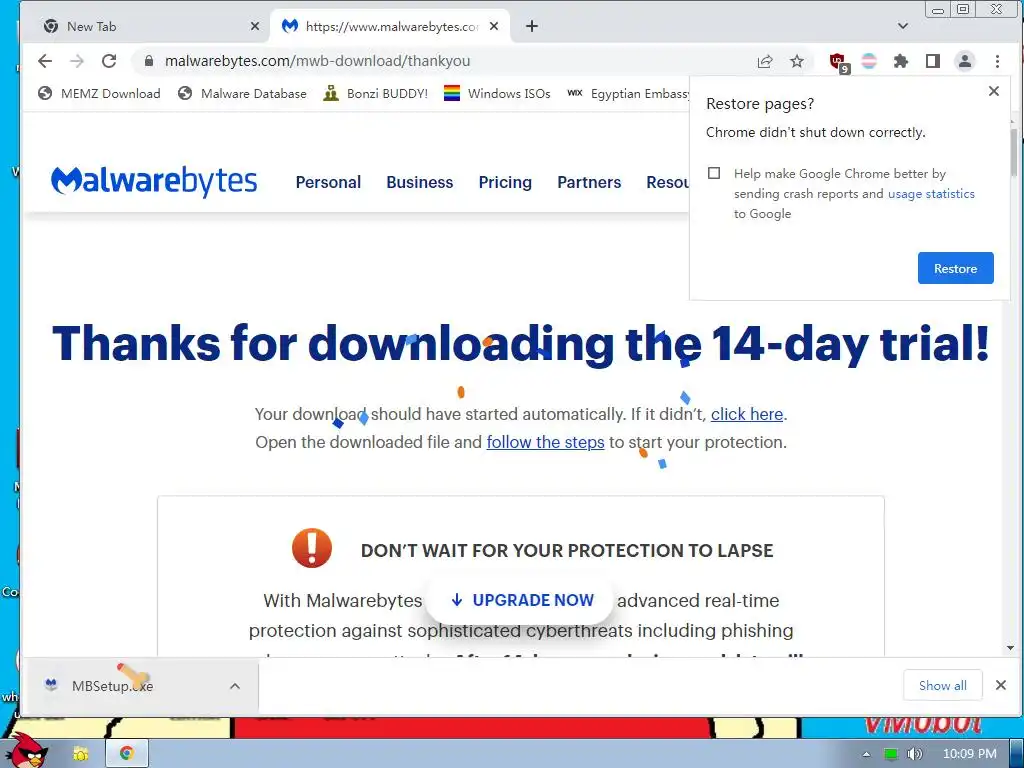Open the Personal nav menu
This screenshot has width=1024, height=768.
[328, 182]
